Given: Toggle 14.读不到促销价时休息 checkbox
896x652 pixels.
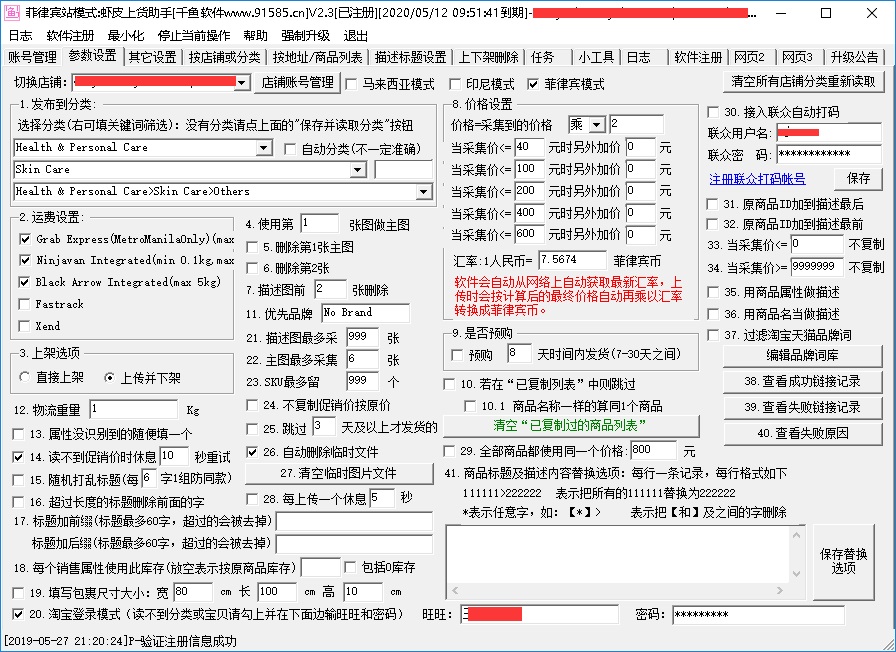Looking at the screenshot, I should 18,457.
